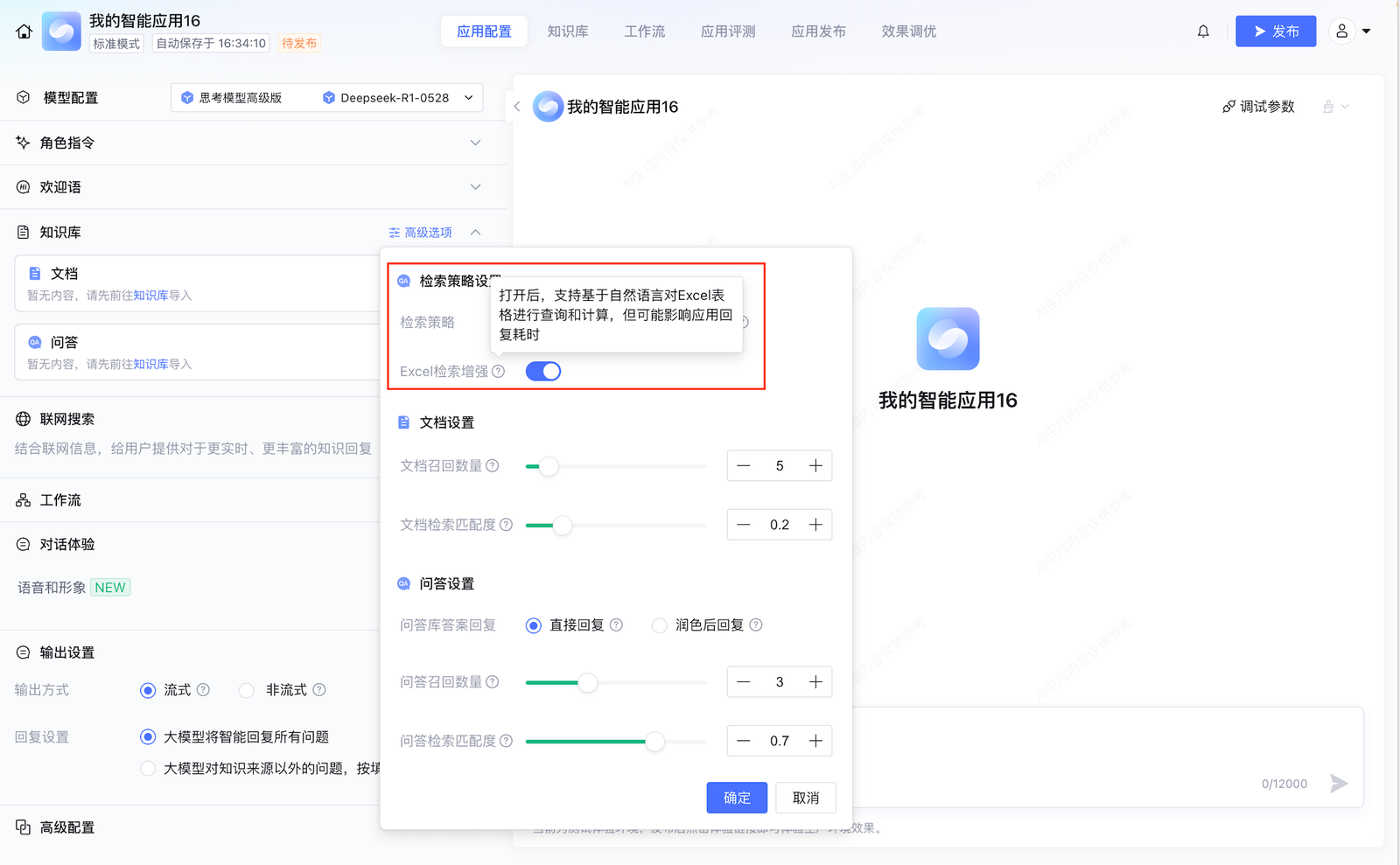
Task: Click the 问答检索匹配度 slider handle
Action: coord(654,742)
